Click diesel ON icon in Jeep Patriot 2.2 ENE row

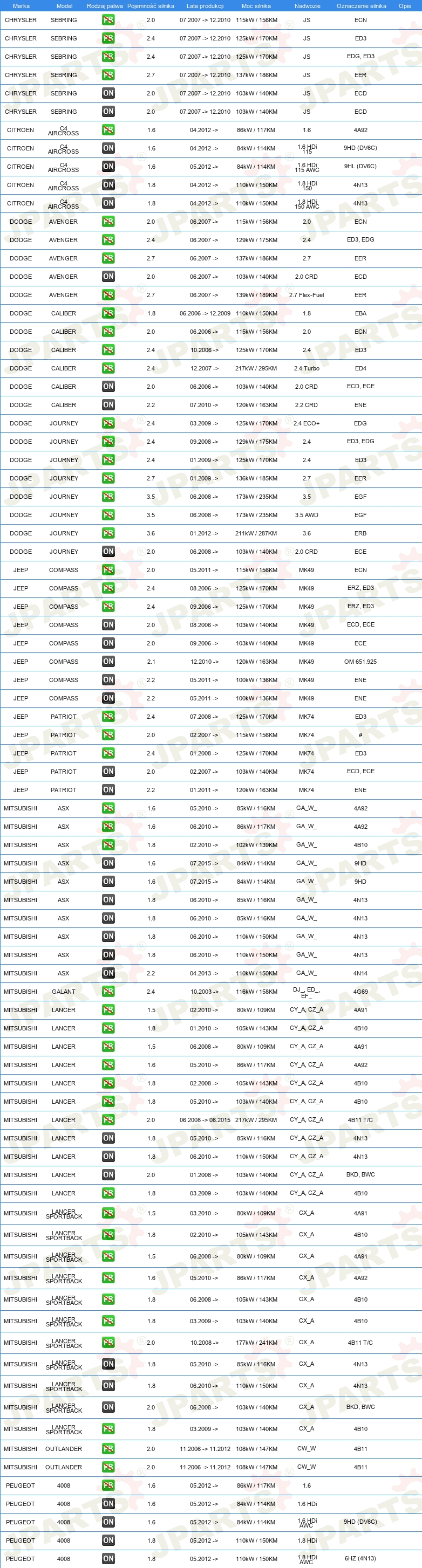pyautogui.click(x=108, y=789)
